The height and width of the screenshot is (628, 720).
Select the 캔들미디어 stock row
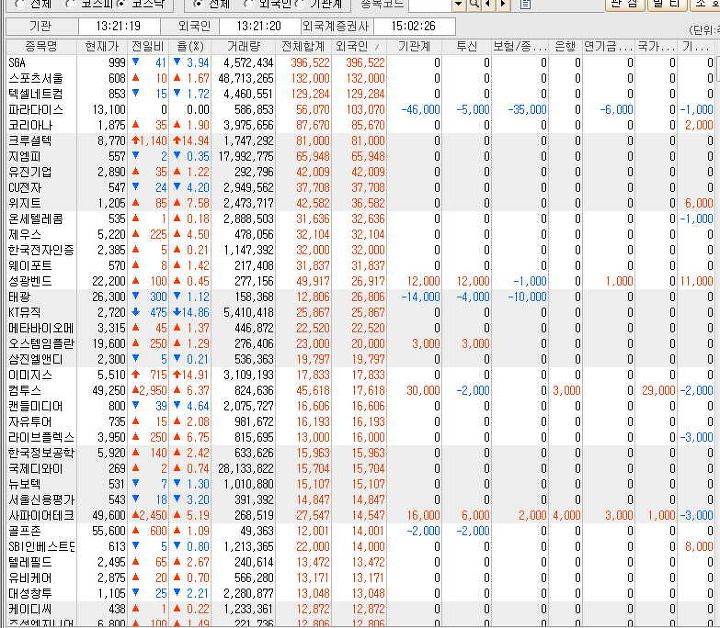(360, 406)
